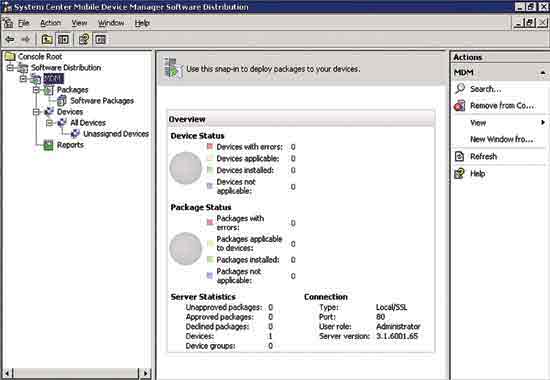The height and width of the screenshot is (380, 550).
Task: Open the File menu
Action: (24, 23)
